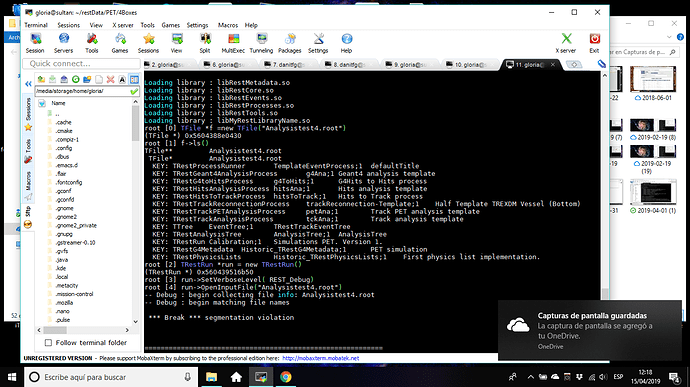Select the Split terminal icon

tap(205, 43)
